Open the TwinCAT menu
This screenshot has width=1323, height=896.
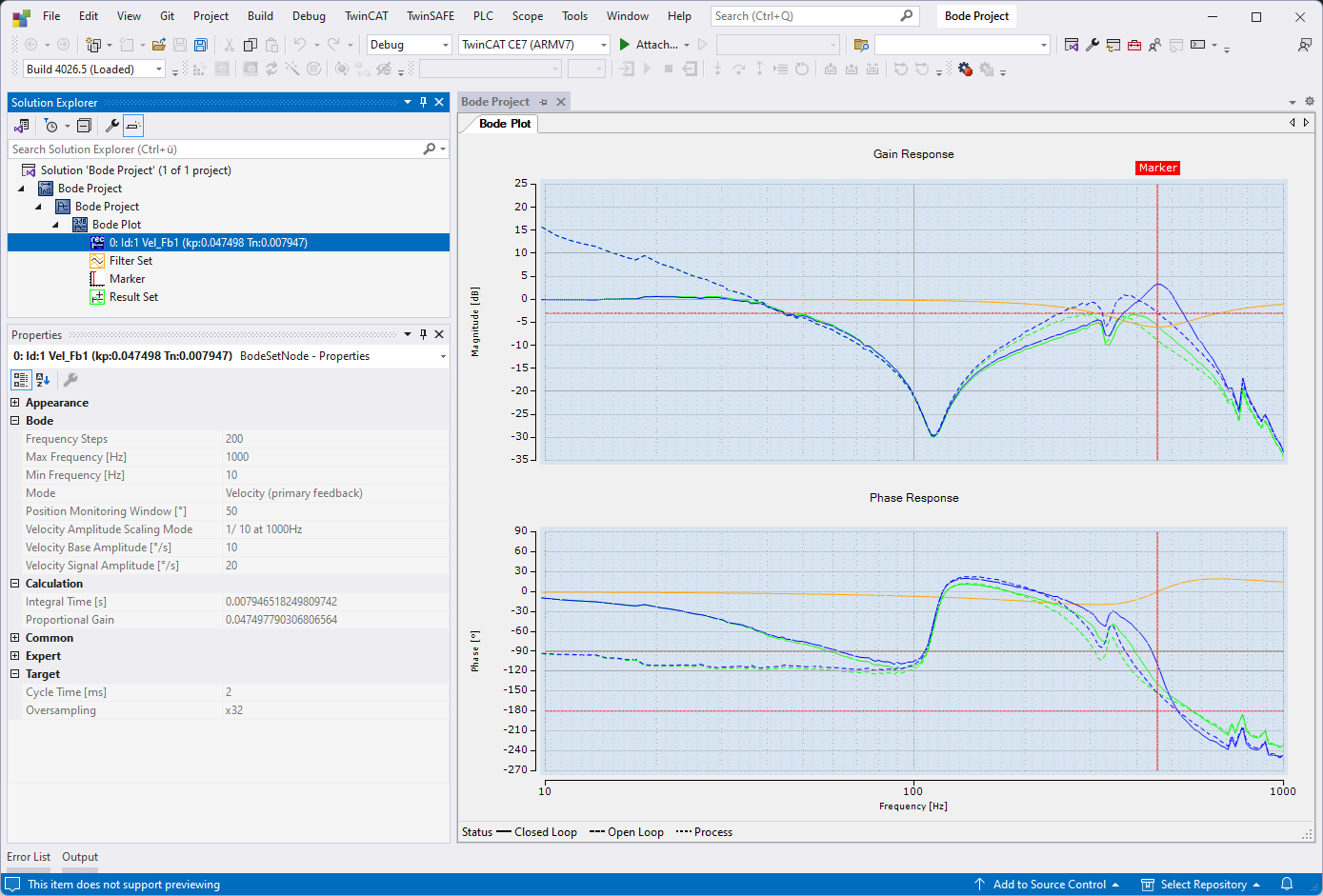pyautogui.click(x=367, y=16)
